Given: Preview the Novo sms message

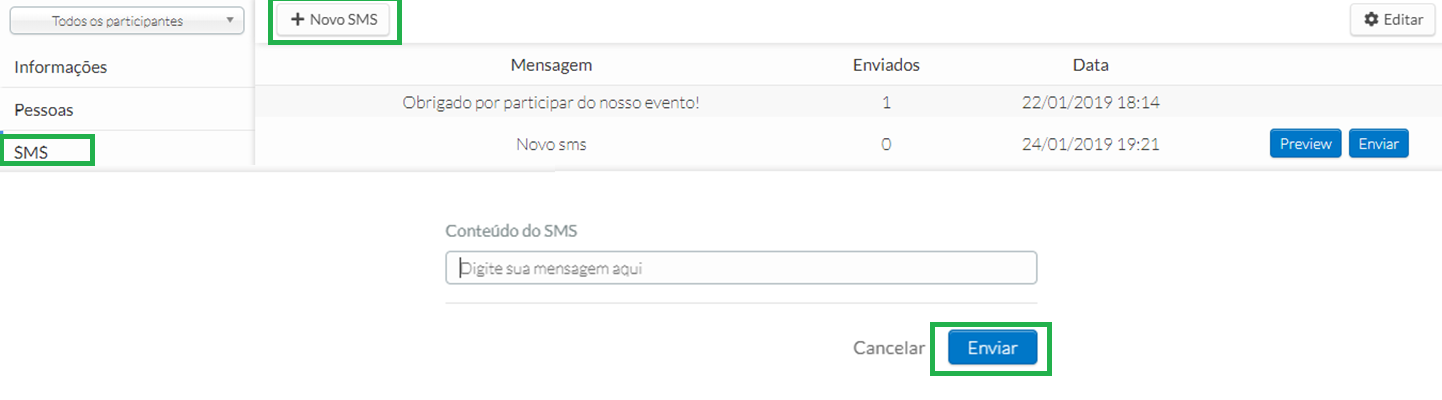Looking at the screenshot, I should point(1306,144).
